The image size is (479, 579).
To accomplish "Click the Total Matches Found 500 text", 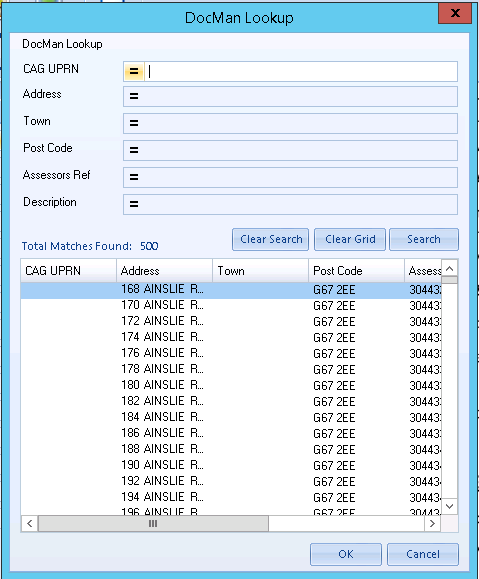I will 90,246.
